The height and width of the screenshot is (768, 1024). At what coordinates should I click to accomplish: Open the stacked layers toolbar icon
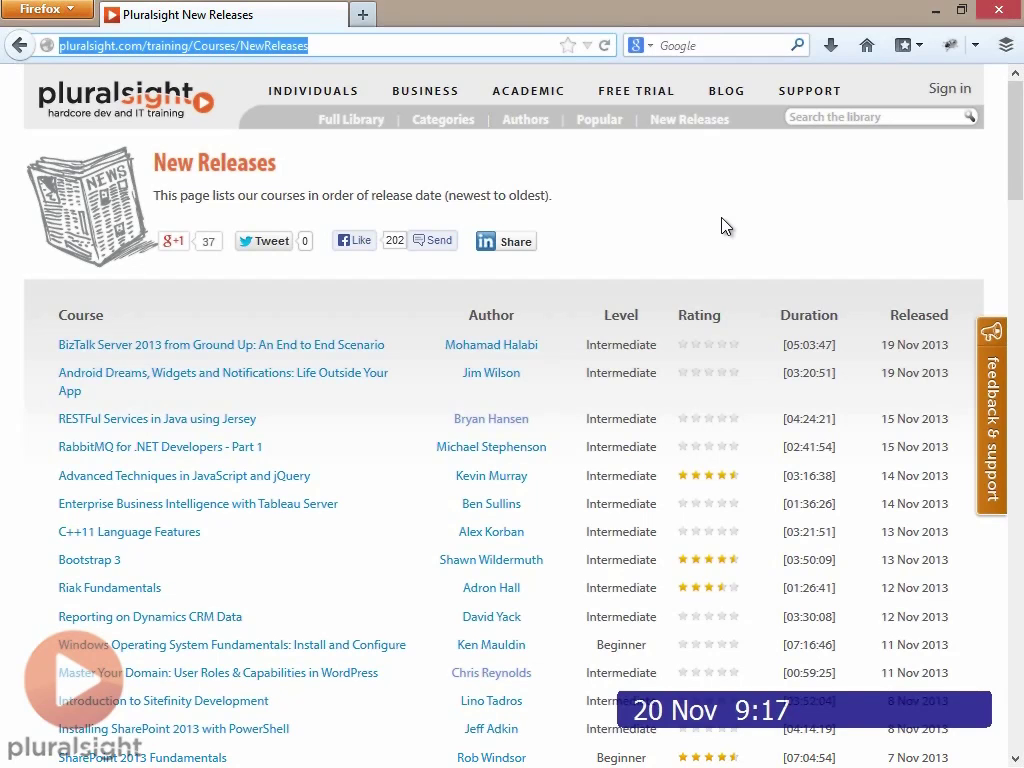(x=1006, y=45)
